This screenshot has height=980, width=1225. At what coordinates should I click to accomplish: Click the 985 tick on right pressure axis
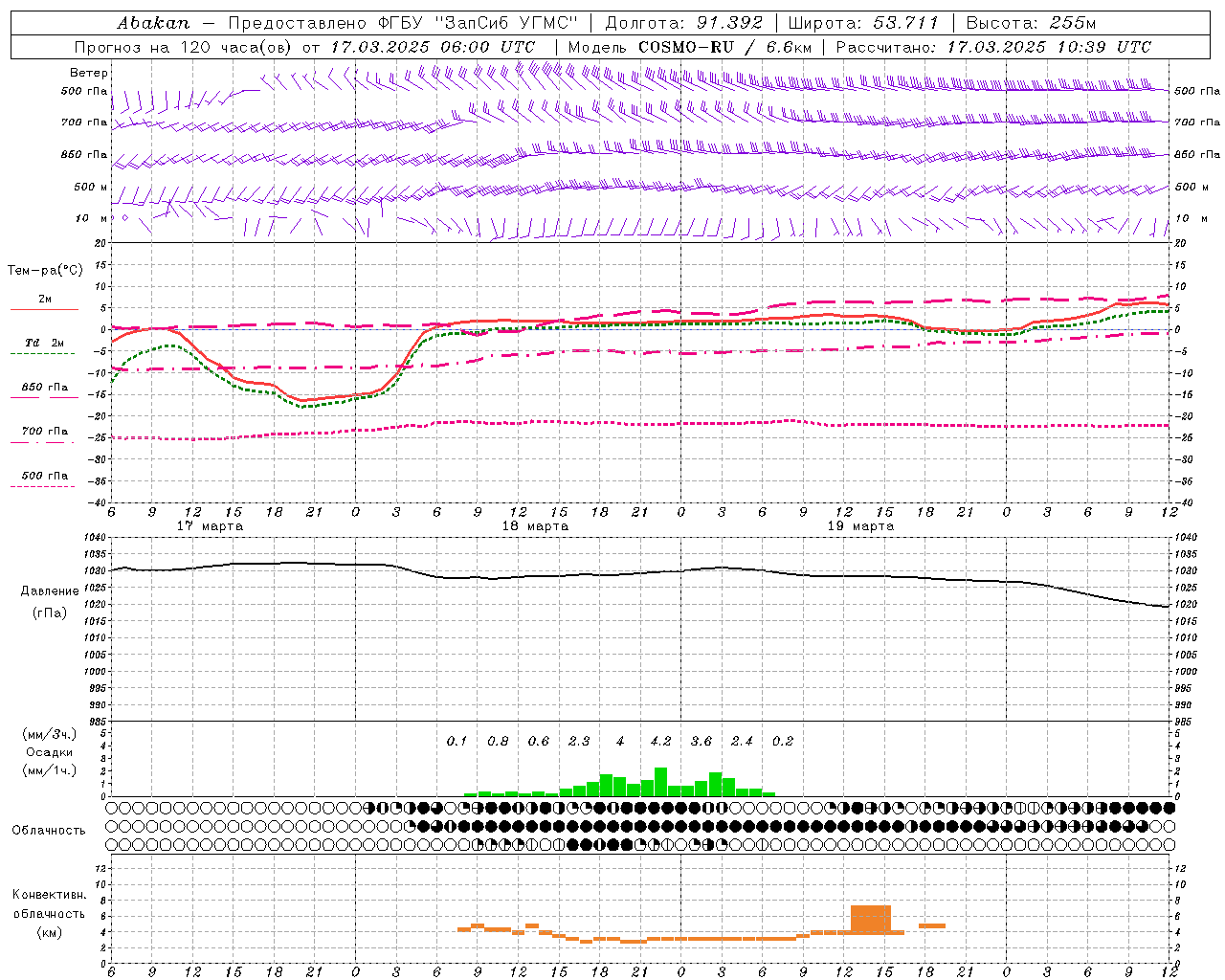1185,722
